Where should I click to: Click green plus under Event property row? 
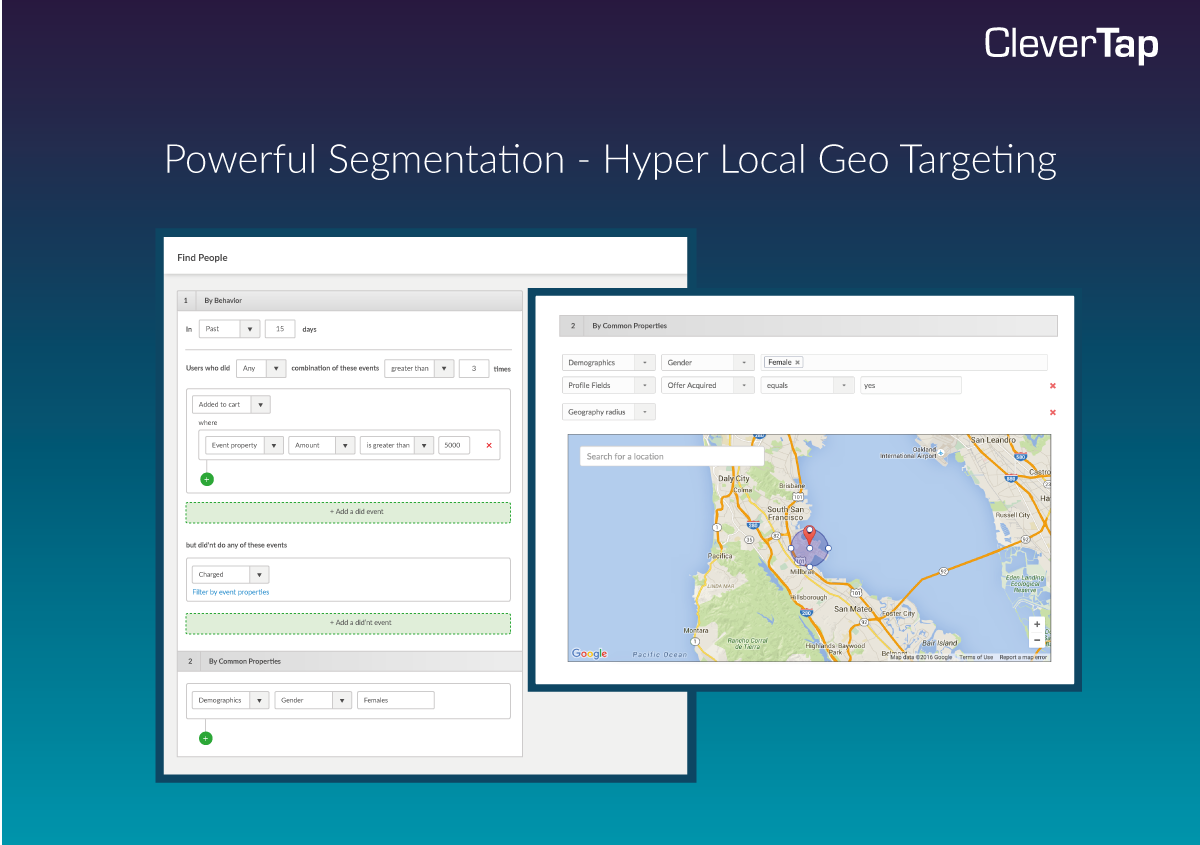click(x=207, y=479)
